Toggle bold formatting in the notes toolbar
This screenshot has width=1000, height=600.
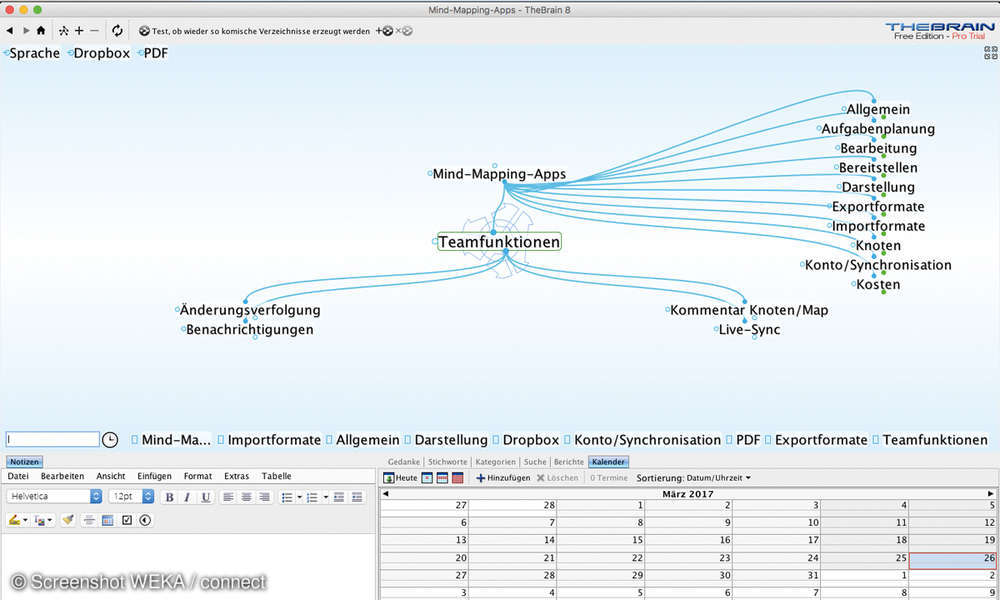(169, 496)
